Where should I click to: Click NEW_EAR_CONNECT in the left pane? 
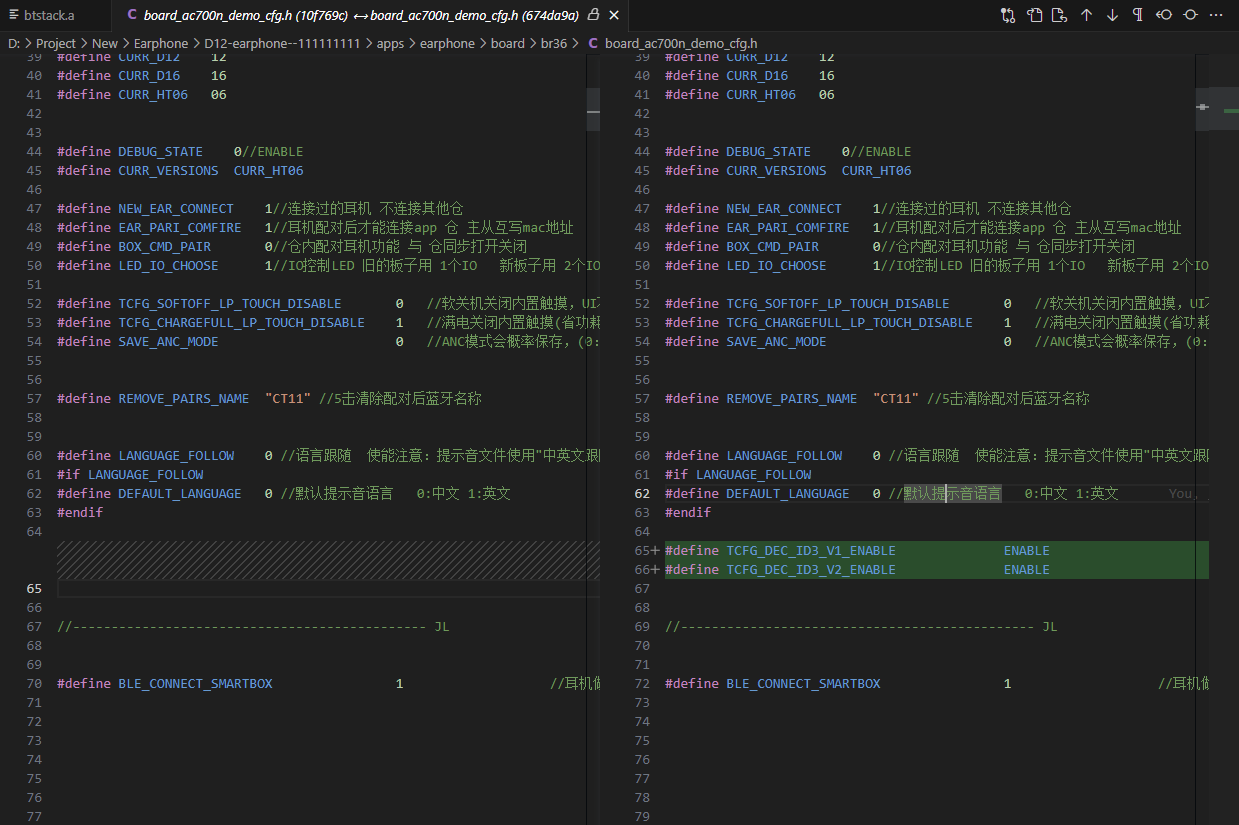pos(176,209)
